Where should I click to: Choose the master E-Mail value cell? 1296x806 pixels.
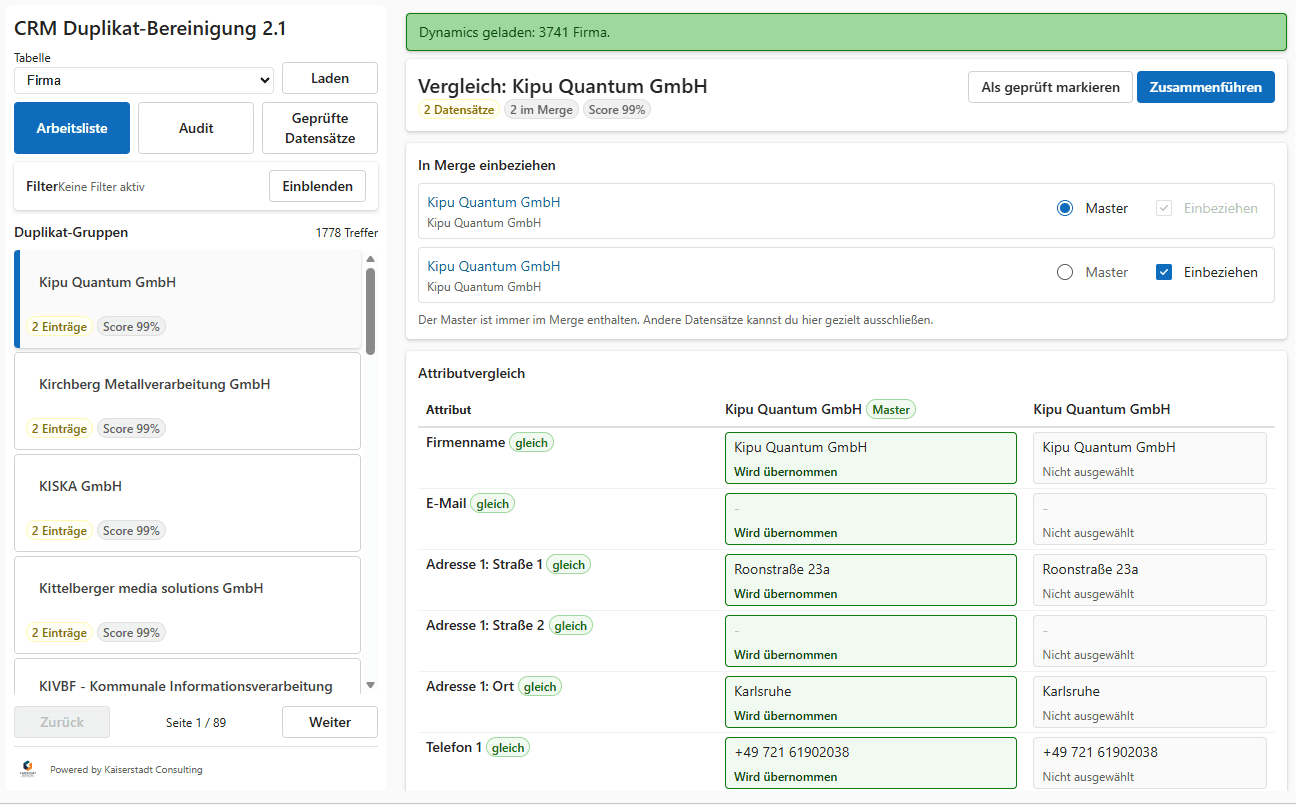pyautogui.click(x=870, y=519)
